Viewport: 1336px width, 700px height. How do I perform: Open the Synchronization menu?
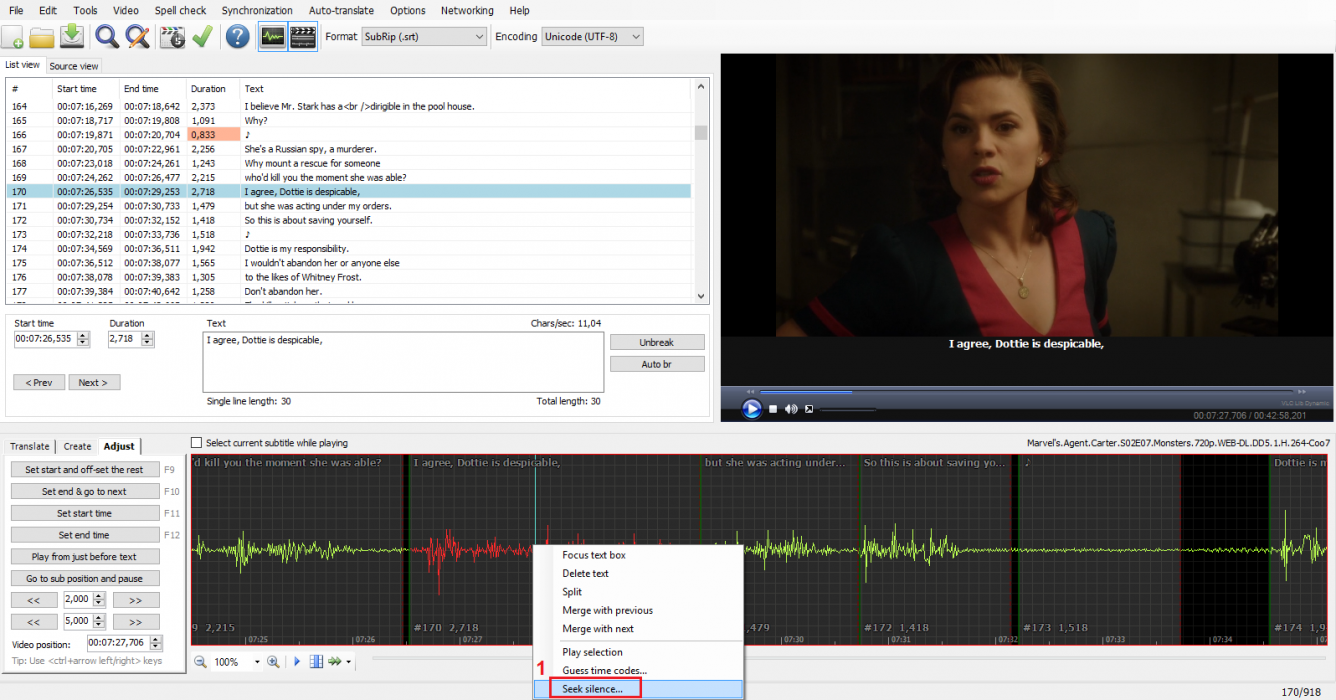257,10
